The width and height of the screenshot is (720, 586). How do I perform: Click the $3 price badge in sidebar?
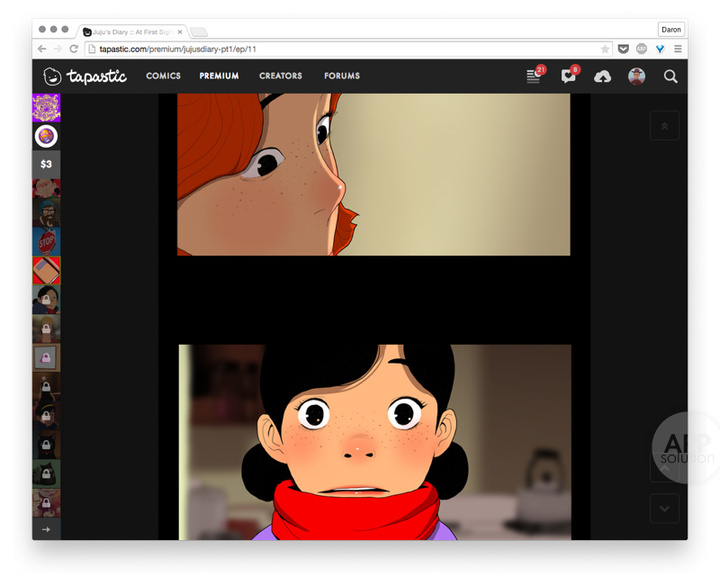coord(46,164)
